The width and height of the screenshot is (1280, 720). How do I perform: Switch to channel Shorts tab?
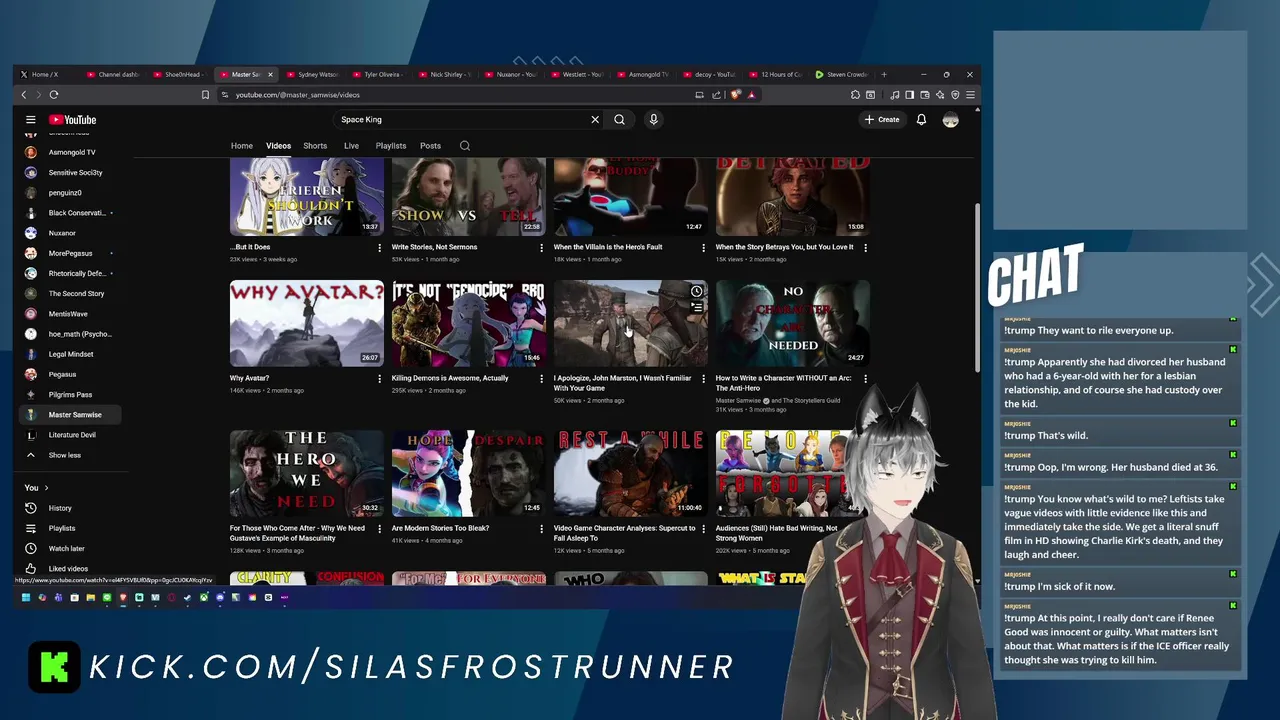tap(315, 146)
